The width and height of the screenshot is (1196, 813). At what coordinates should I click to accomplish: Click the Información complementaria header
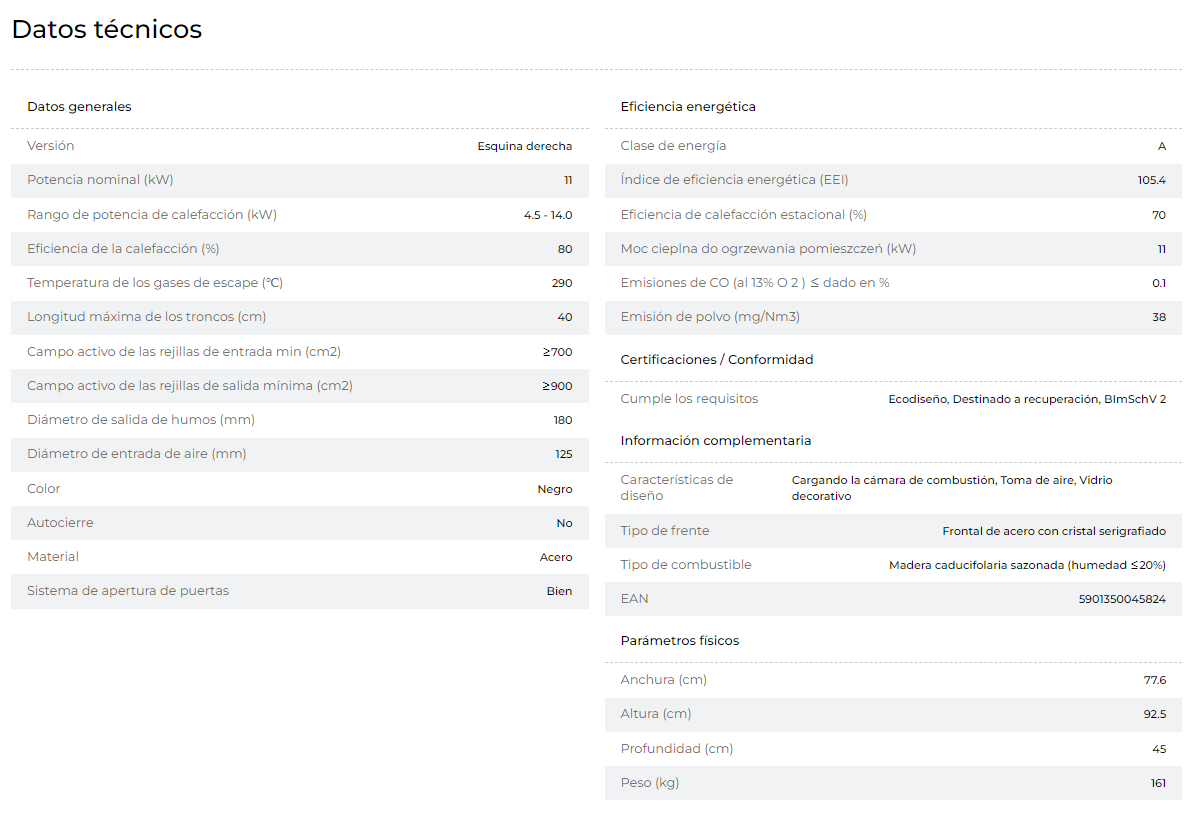715,441
